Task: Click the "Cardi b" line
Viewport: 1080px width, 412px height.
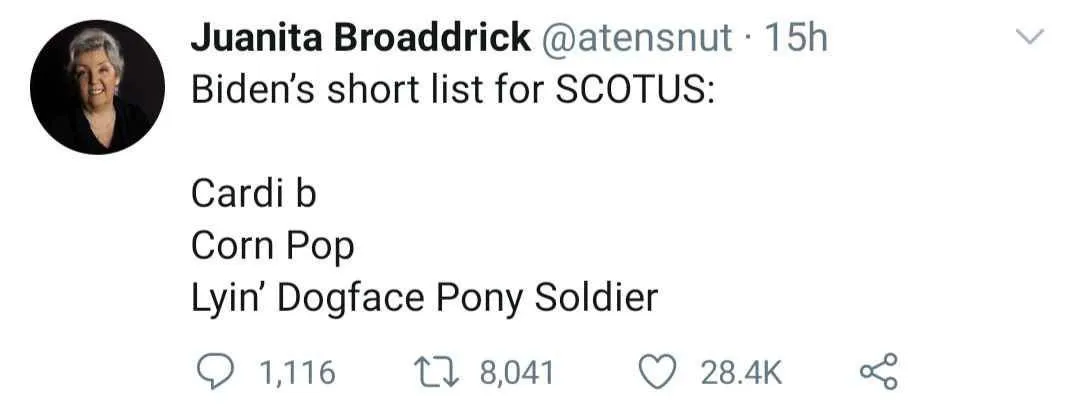Action: [x=254, y=193]
